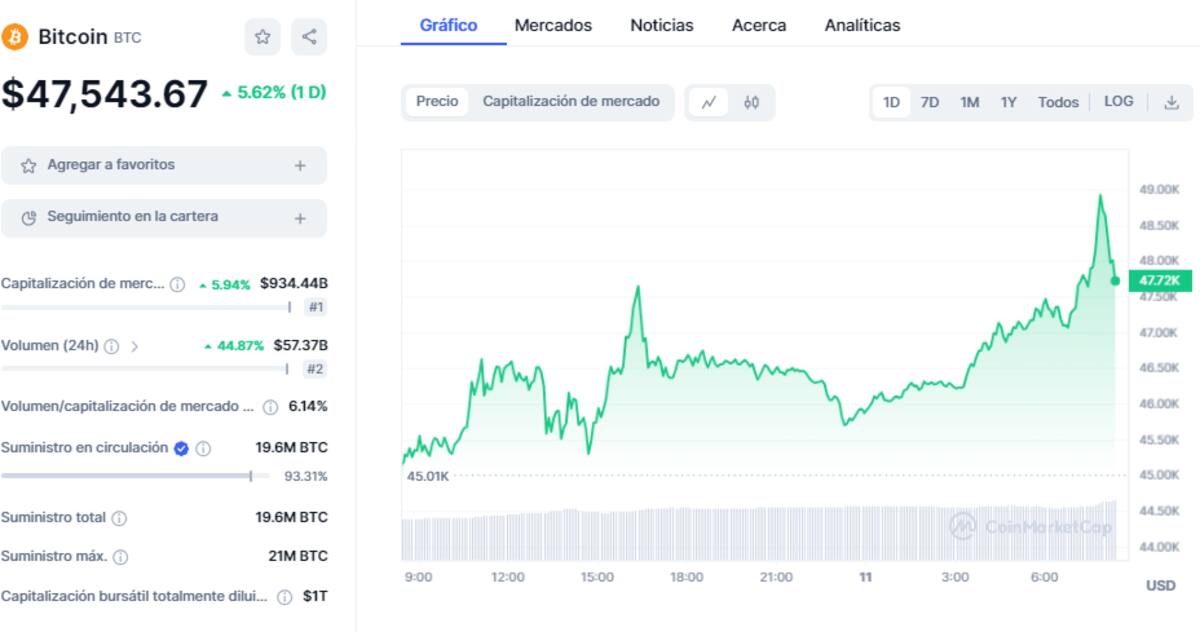Open the Noticias tab
This screenshot has height=632, width=1200.
pos(661,25)
